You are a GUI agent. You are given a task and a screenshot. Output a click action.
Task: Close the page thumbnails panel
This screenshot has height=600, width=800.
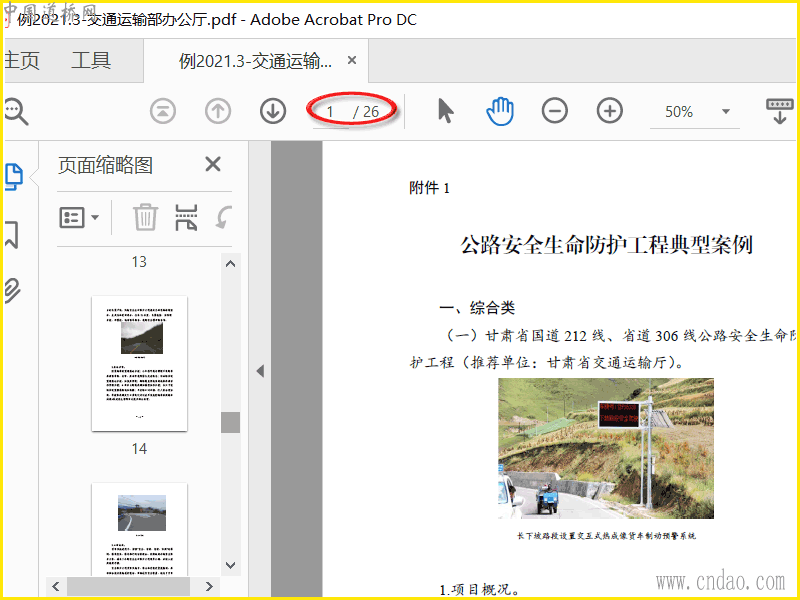[x=213, y=164]
